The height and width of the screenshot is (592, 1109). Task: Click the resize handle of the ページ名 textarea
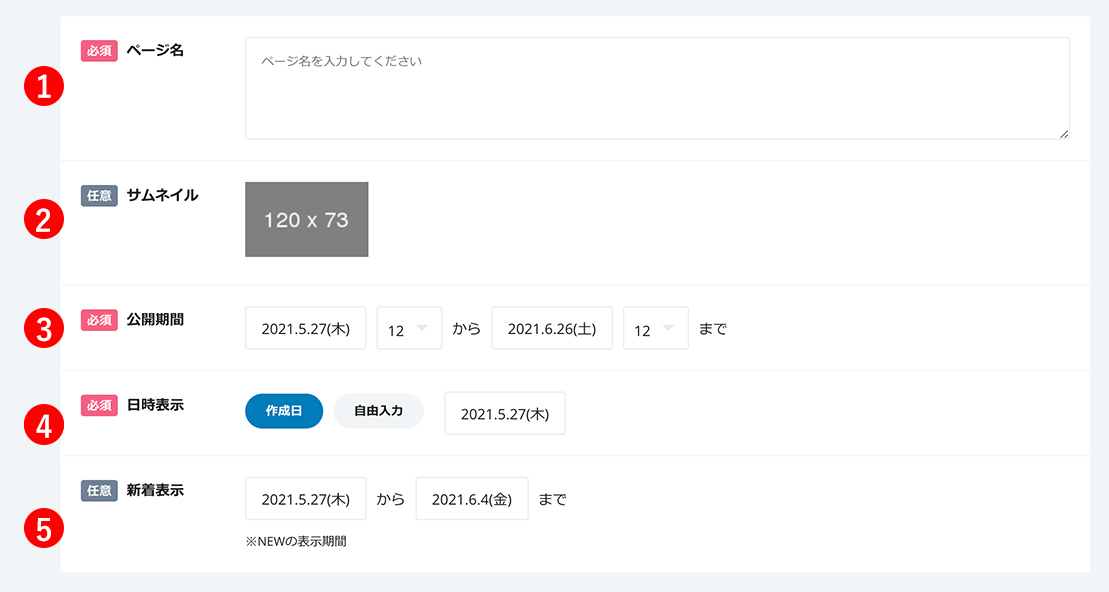pyautogui.click(x=1064, y=134)
